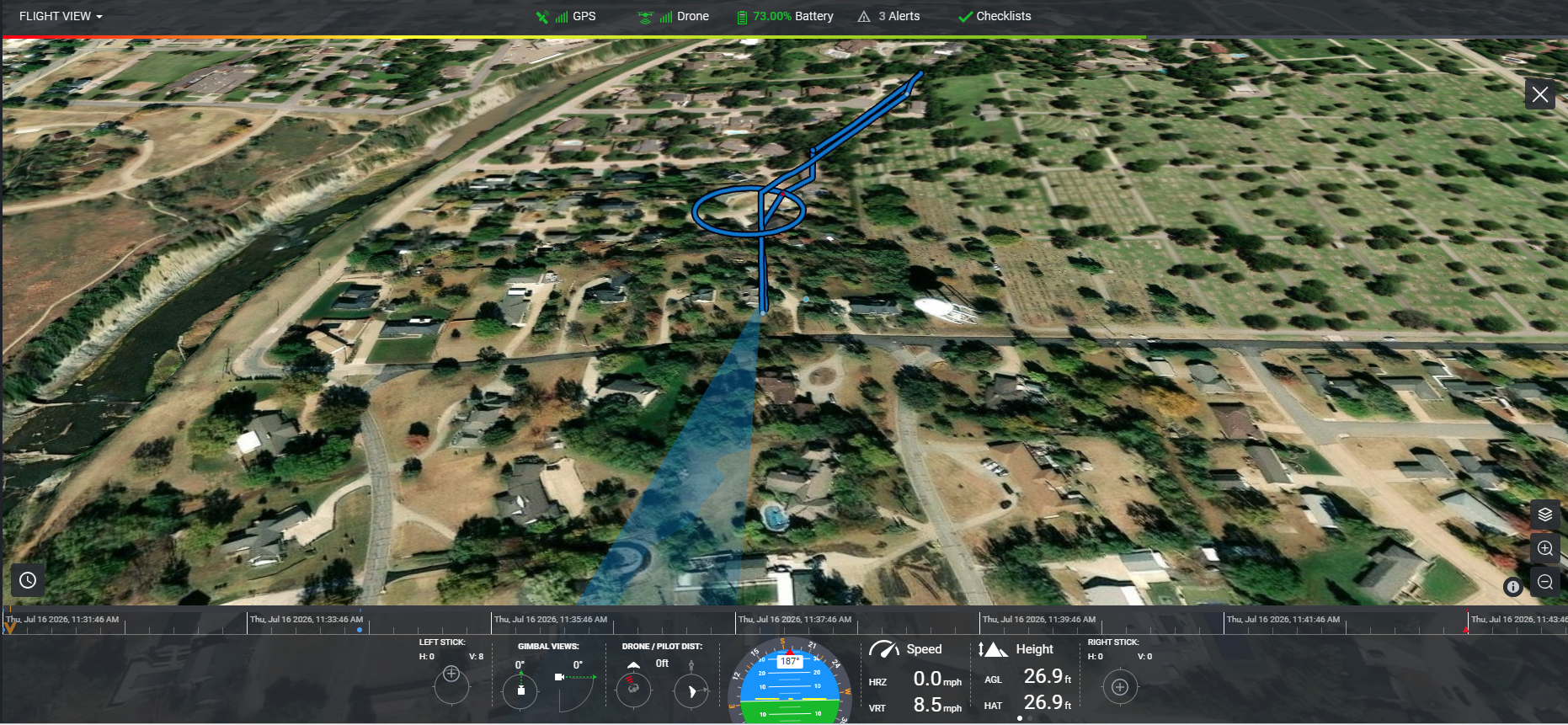Click the gimbal yaw dial
The image size is (1568, 725).
tap(520, 690)
